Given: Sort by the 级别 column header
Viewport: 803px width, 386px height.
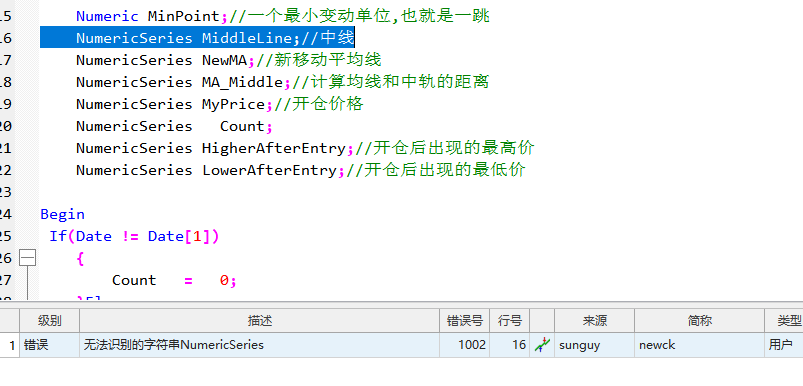Looking at the screenshot, I should (x=50, y=321).
